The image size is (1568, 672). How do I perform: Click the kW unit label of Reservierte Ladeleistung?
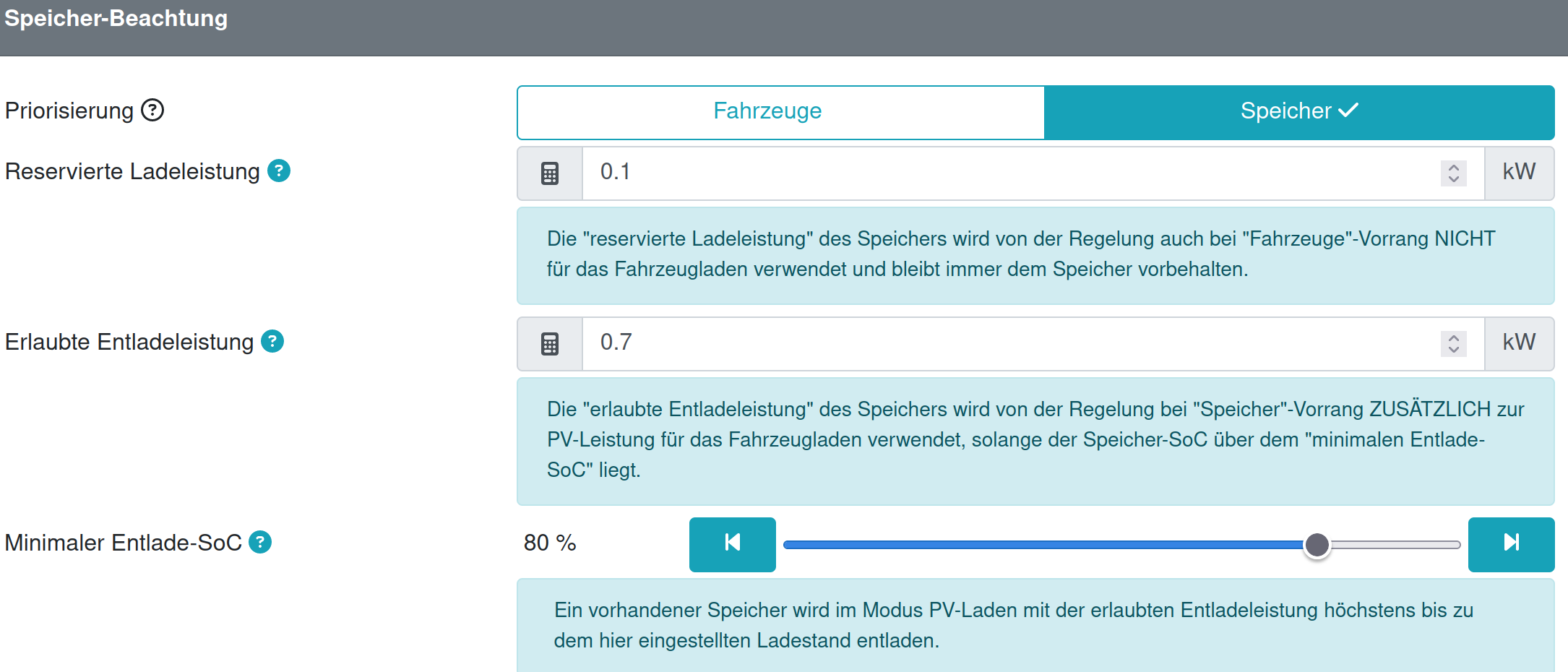[x=1519, y=173]
